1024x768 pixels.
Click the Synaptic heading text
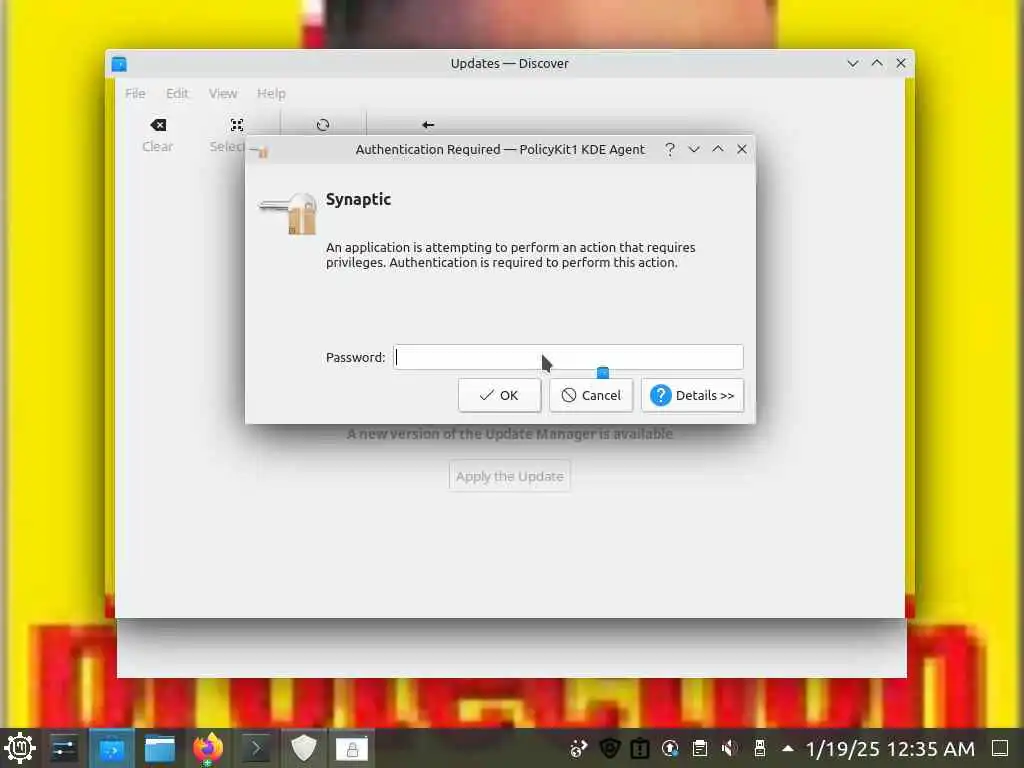359,200
